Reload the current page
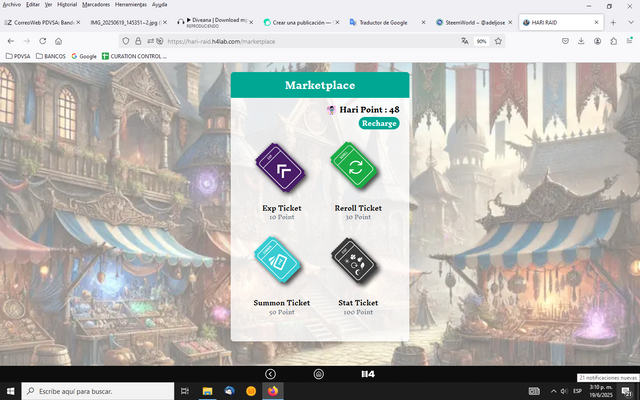The height and width of the screenshot is (400, 640). pos(42,41)
